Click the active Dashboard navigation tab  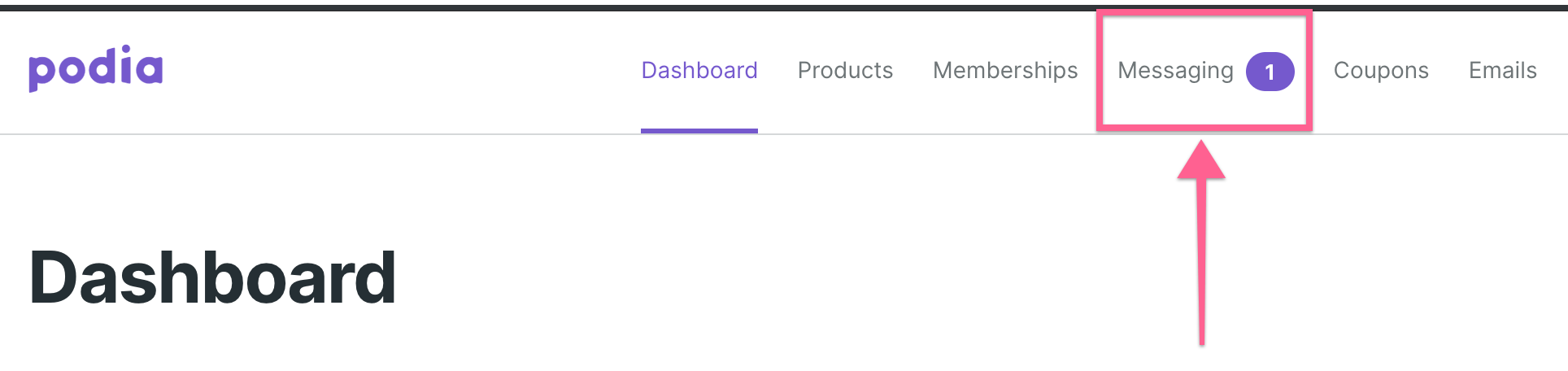pos(699,71)
